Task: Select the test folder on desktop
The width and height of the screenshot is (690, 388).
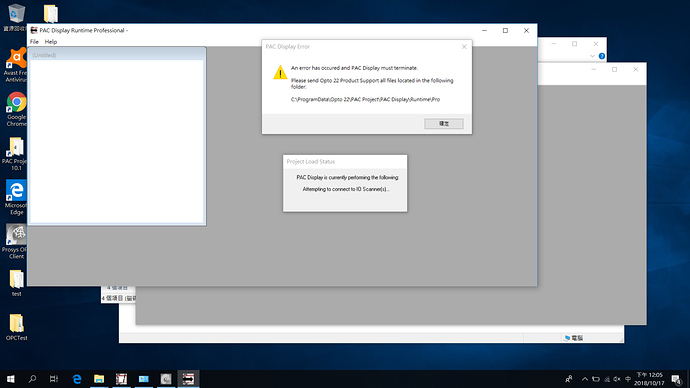Action: [x=16, y=283]
